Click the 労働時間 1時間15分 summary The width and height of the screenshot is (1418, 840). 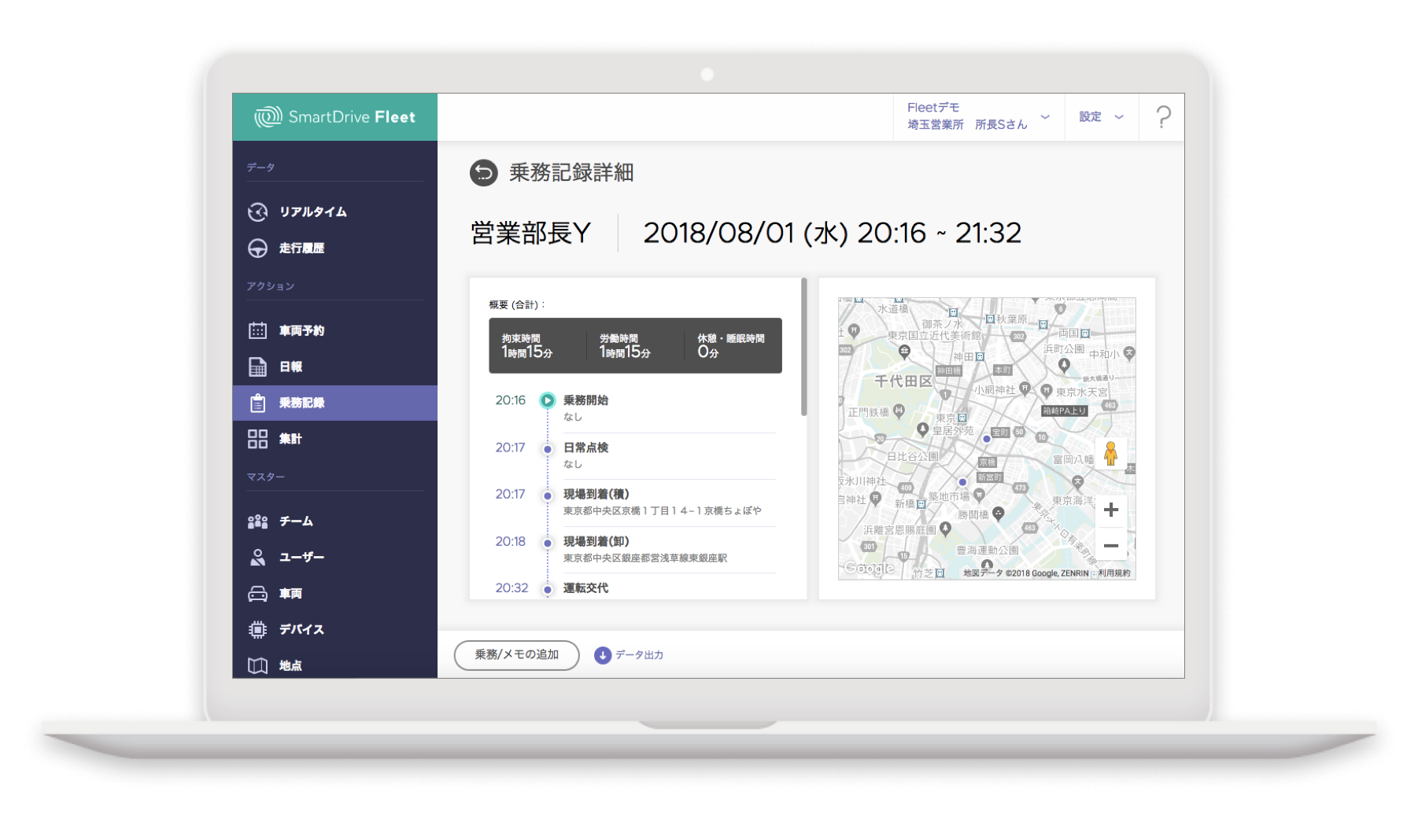click(625, 346)
